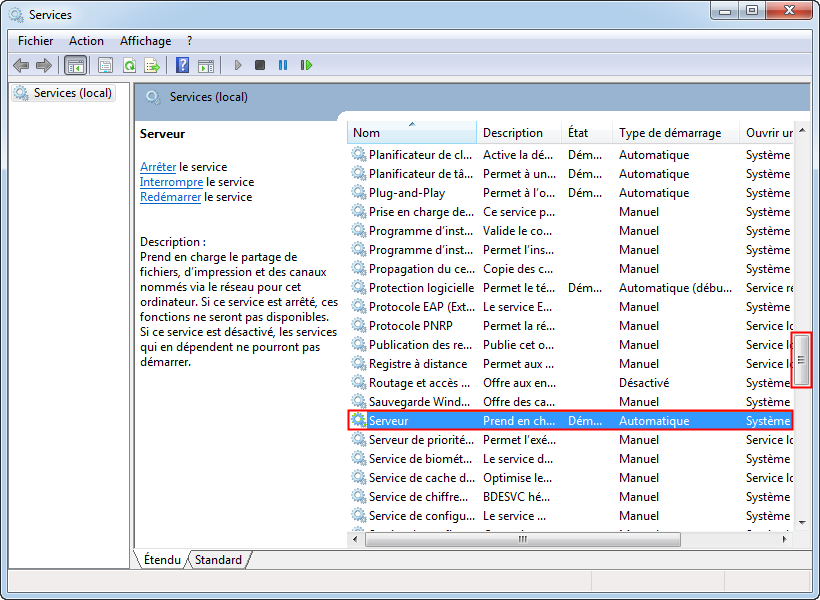Click the Redémarrer service link
820x600 pixels.
[170, 197]
